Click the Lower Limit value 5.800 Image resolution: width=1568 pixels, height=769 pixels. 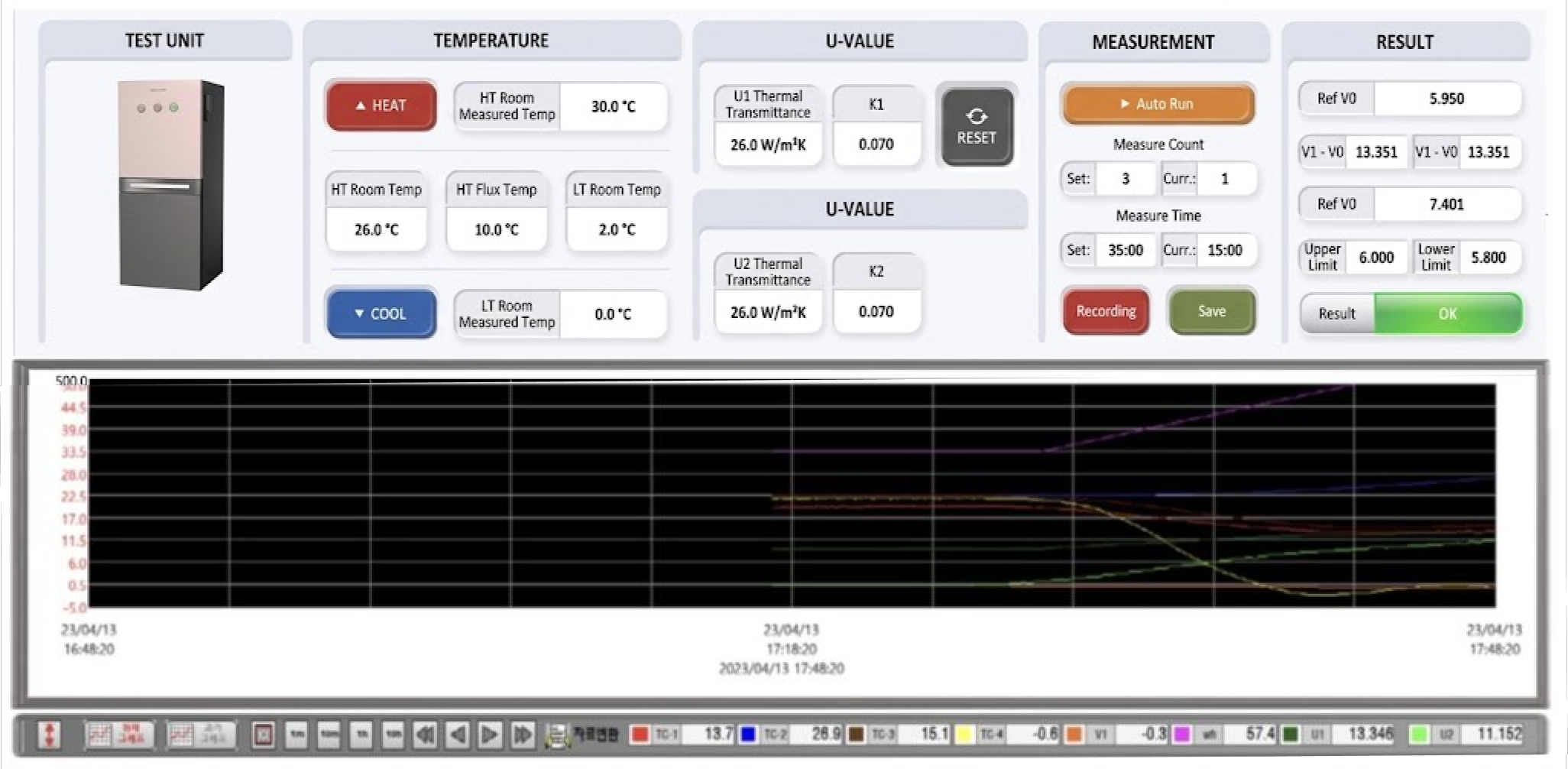(1489, 258)
